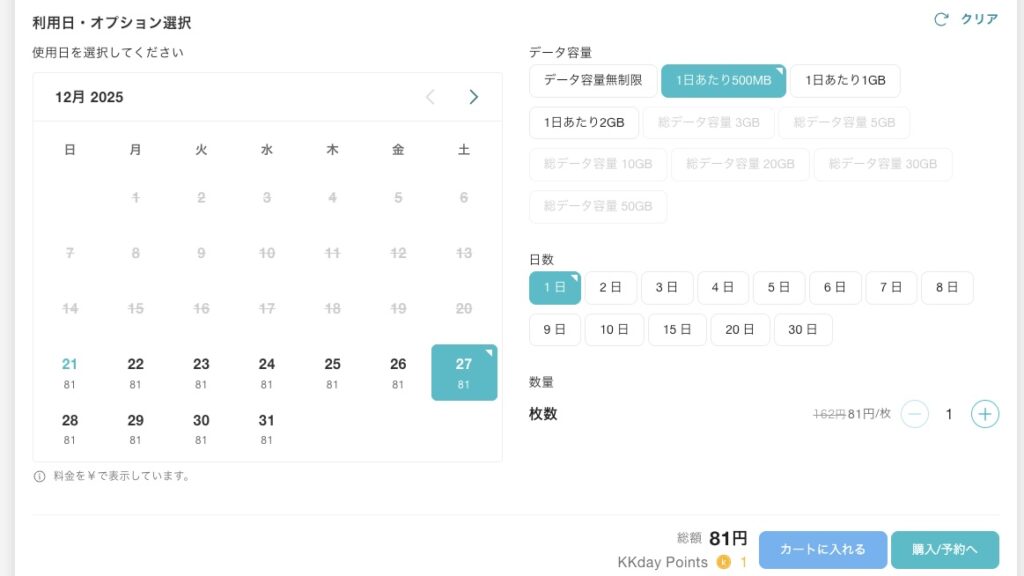Select the 10日 duration option
The image size is (1024, 576).
tap(614, 329)
